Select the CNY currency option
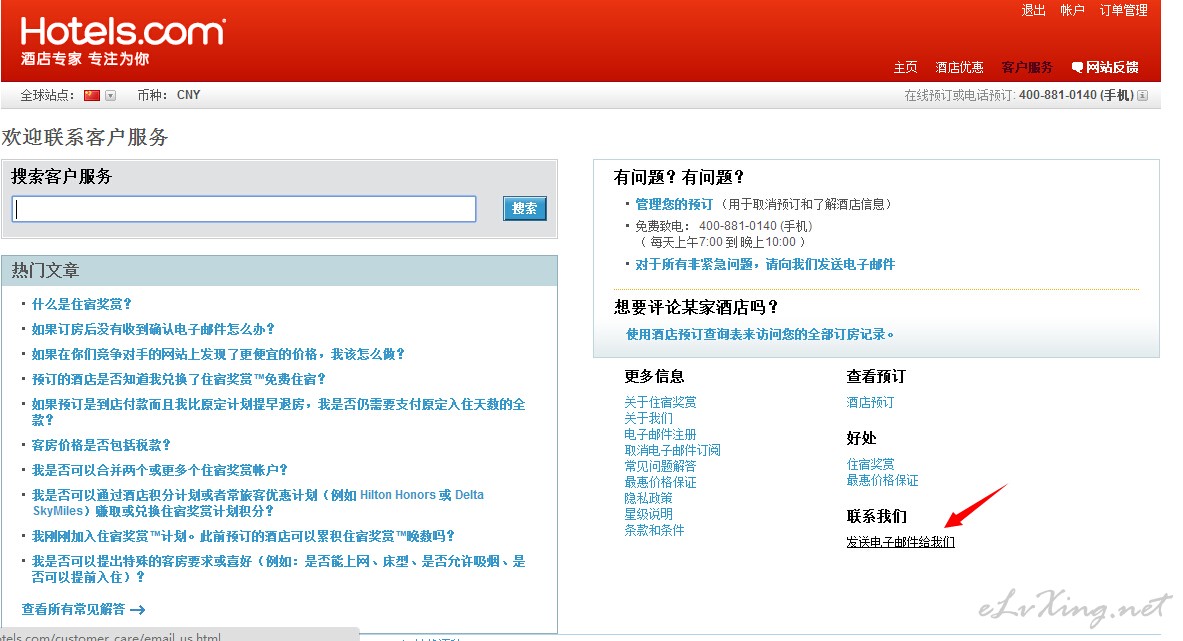Screen dimensions: 1183x641 coord(188,95)
